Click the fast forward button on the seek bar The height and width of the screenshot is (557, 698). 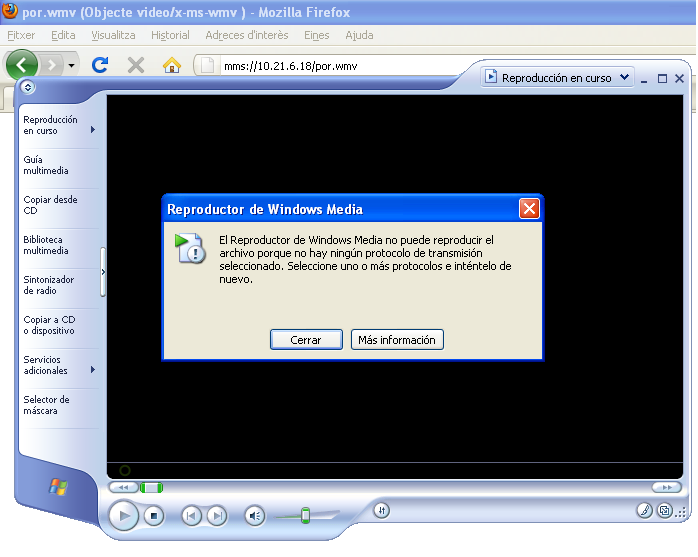(666, 488)
